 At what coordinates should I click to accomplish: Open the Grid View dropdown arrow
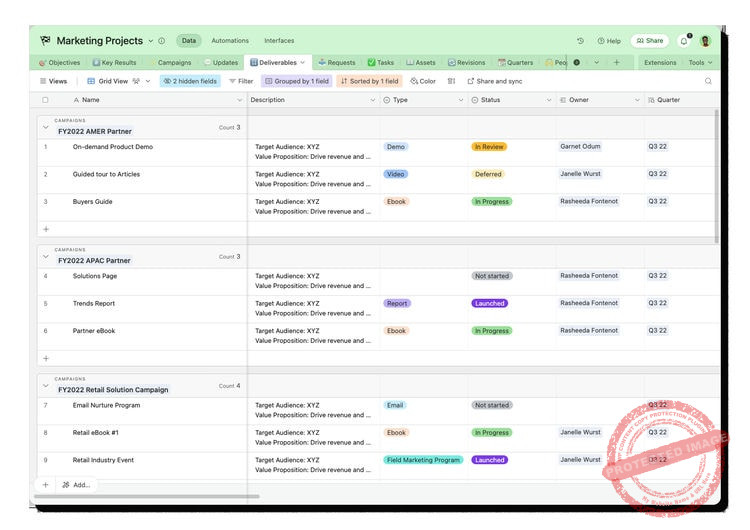[x=148, y=81]
